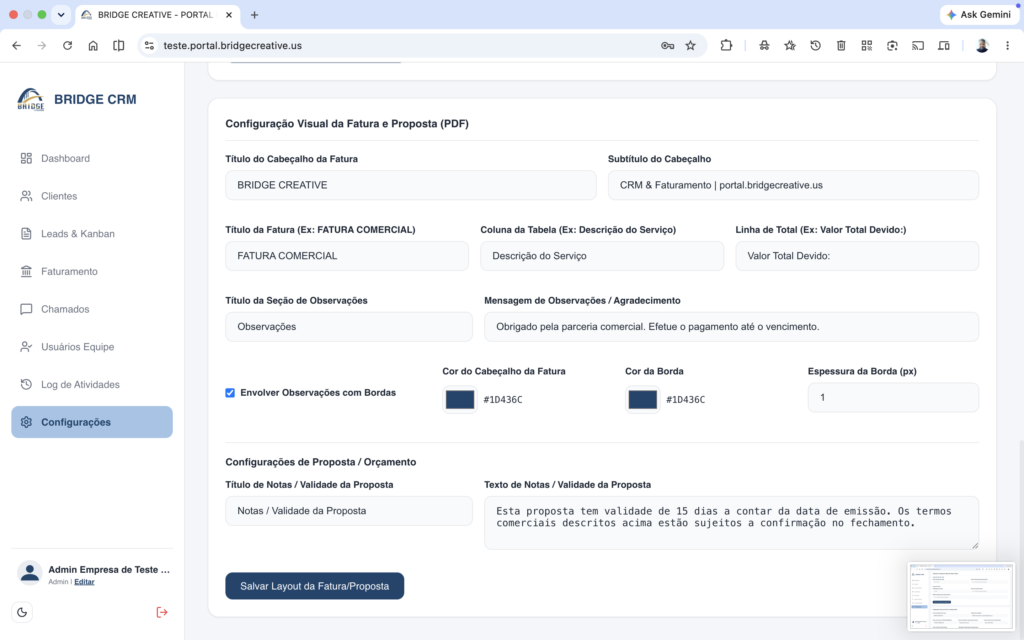
Task: Click the site information icon in address bar
Action: [x=150, y=46]
